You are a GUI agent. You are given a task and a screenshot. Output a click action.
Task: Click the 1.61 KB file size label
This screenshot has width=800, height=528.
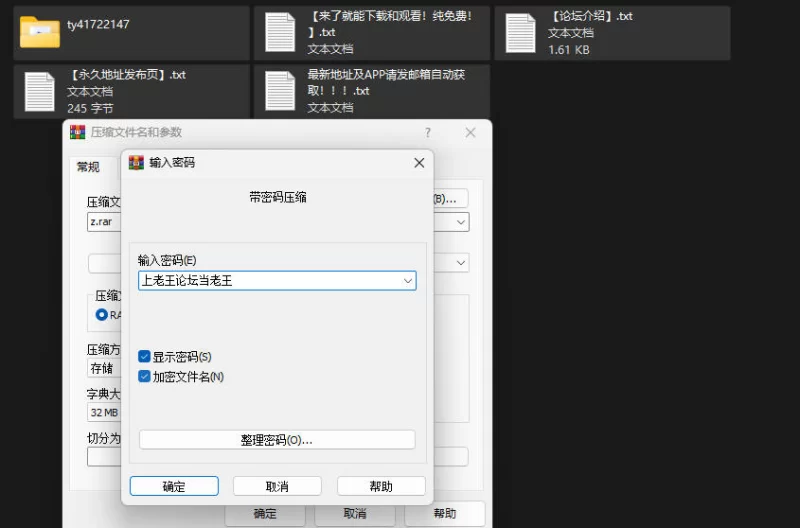(568, 50)
